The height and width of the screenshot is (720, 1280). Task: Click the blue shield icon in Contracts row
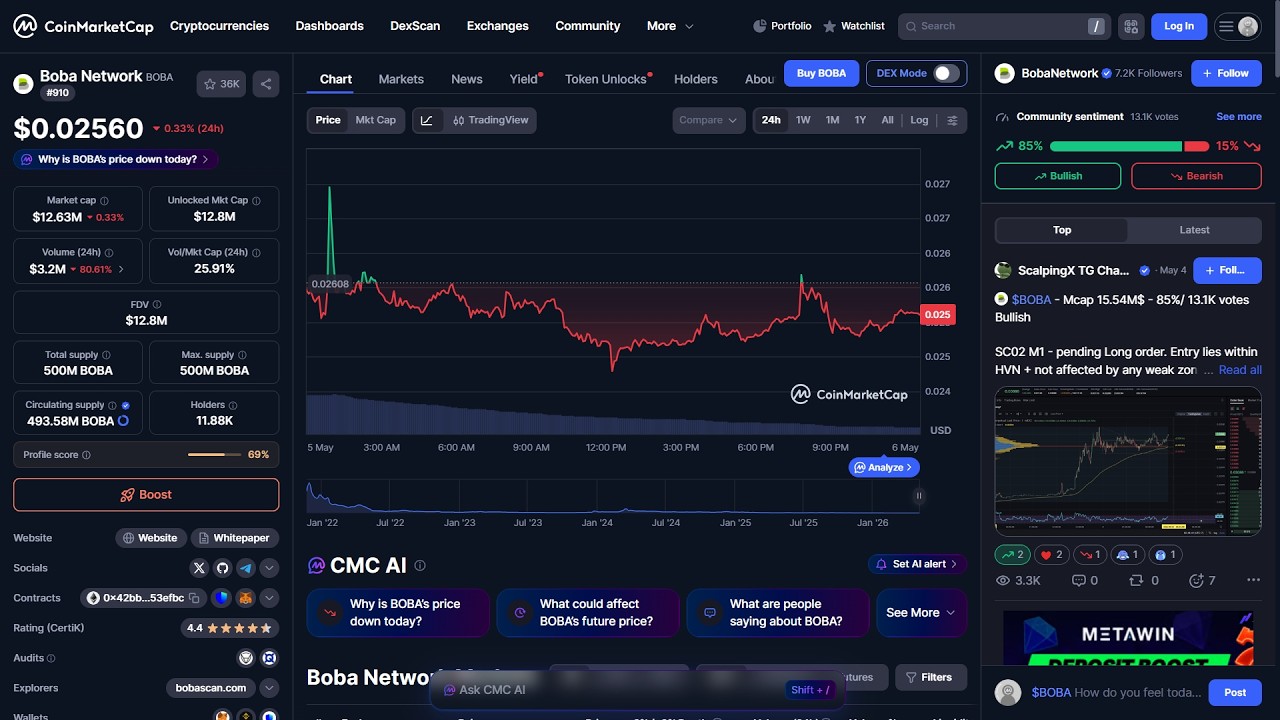coord(221,598)
